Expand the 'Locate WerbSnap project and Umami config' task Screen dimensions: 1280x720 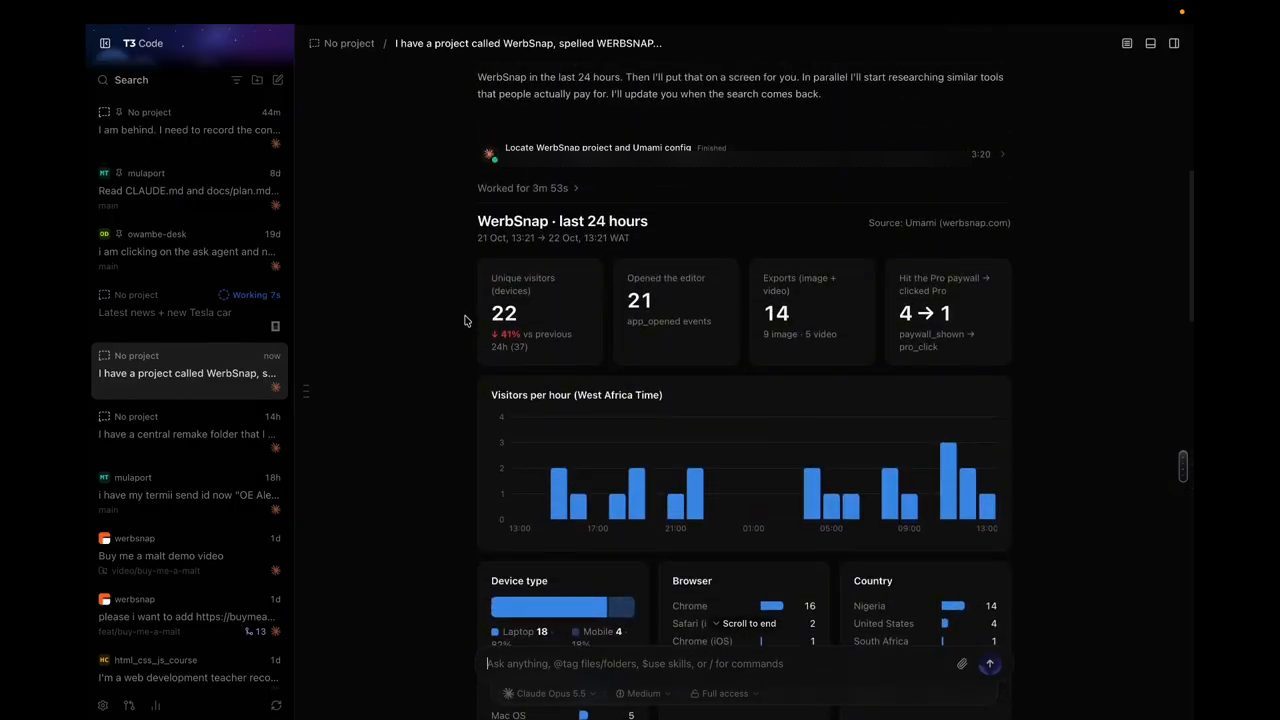click(744, 152)
